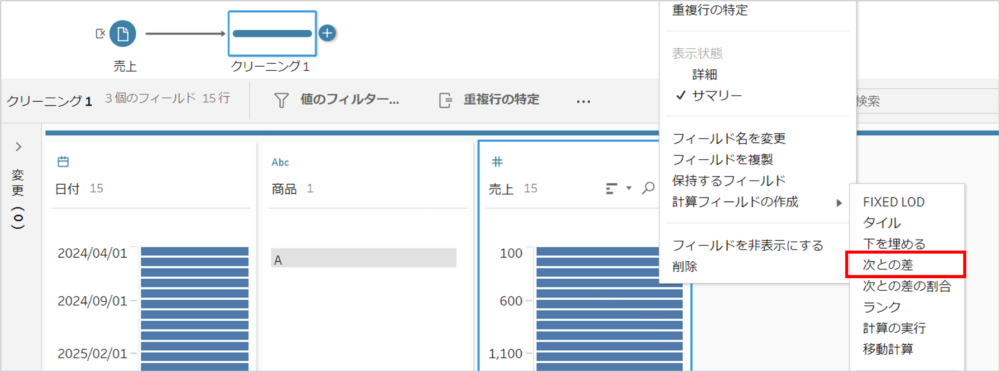Click the submenu arrow beside 計算フィールドの作成

pos(839,203)
